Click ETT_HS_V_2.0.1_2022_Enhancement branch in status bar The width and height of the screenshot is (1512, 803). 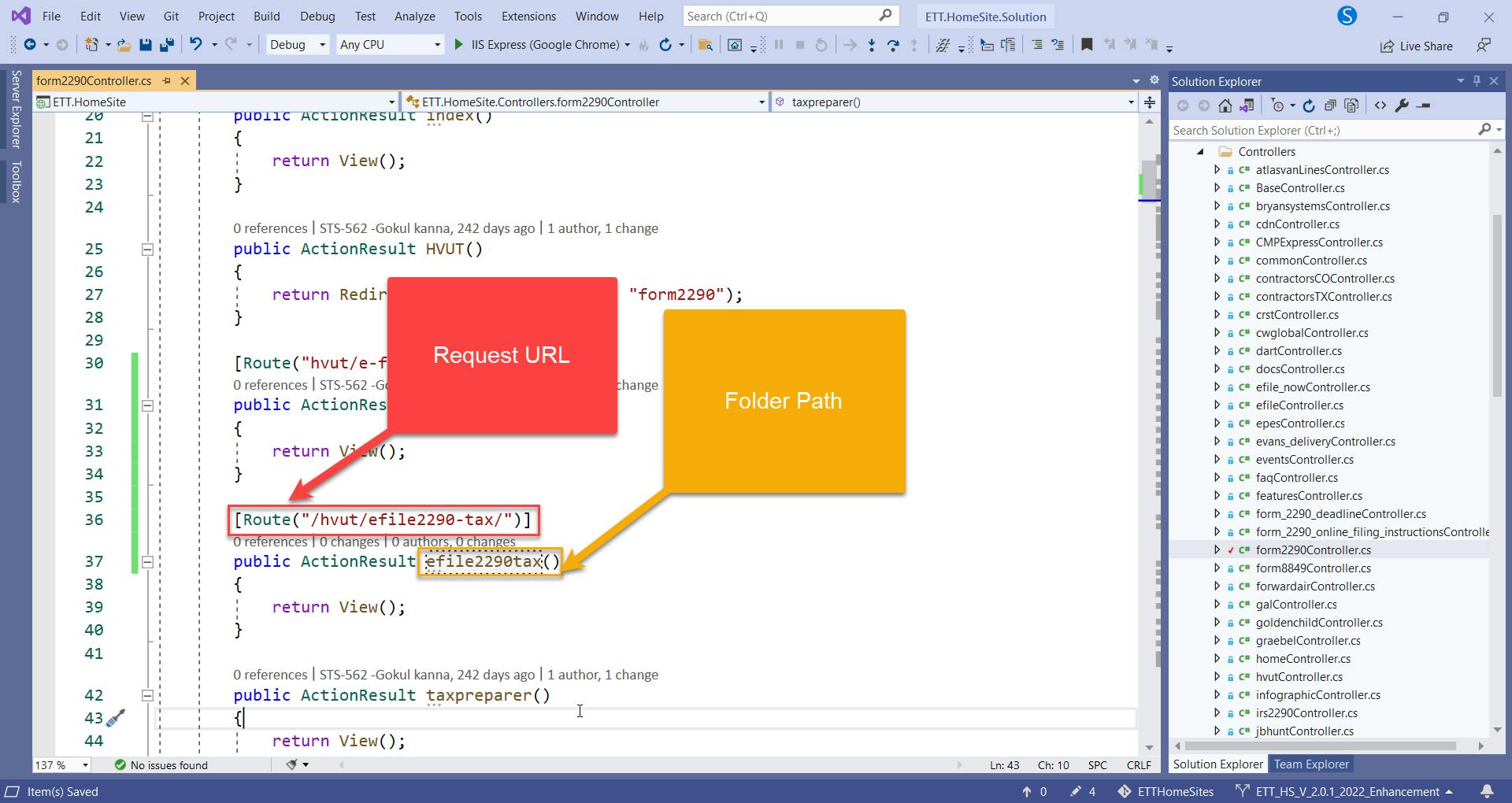tap(1343, 791)
